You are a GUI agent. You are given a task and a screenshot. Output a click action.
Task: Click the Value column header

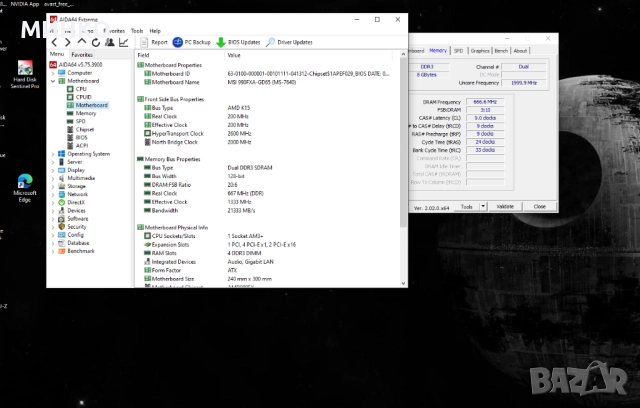(308, 55)
